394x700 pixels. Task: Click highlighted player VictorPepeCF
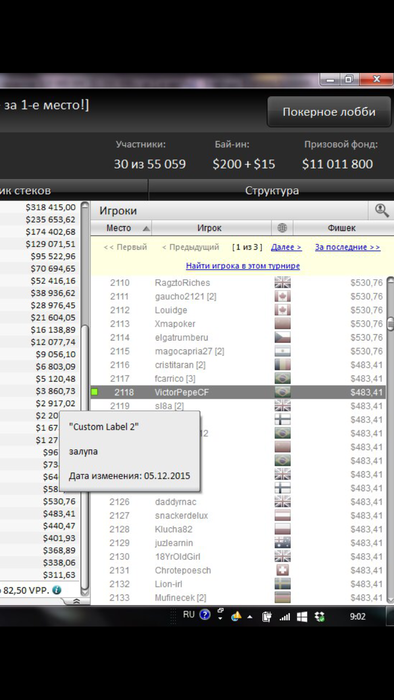[x=238, y=392]
